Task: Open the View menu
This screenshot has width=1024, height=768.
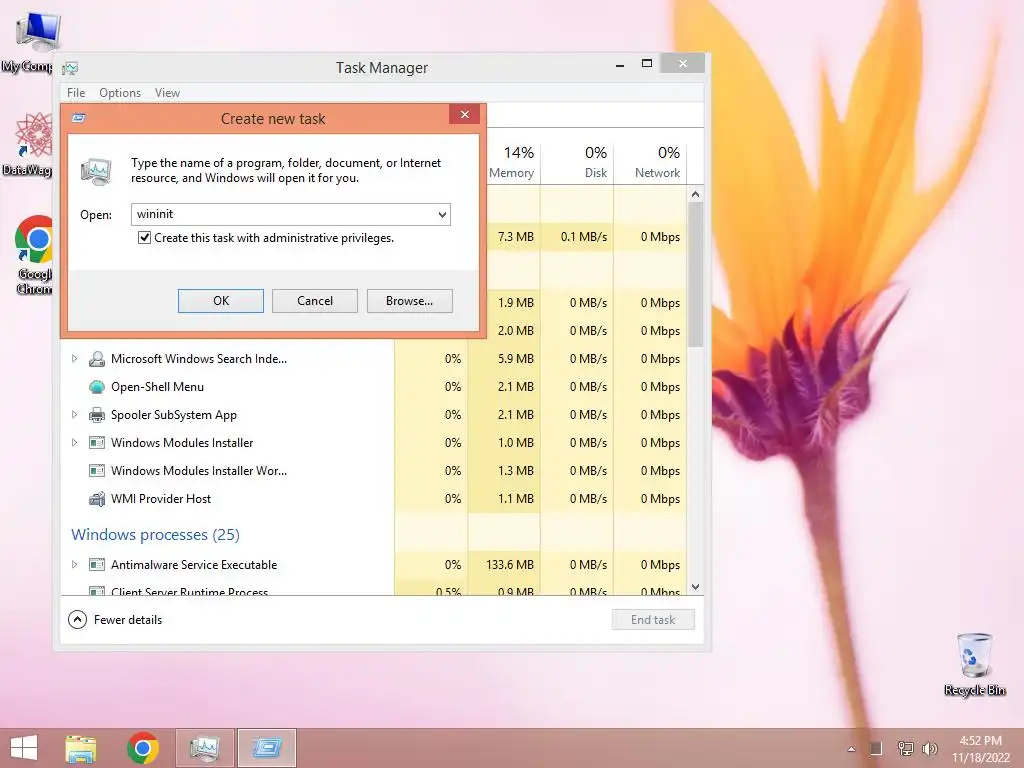Action: click(x=167, y=93)
